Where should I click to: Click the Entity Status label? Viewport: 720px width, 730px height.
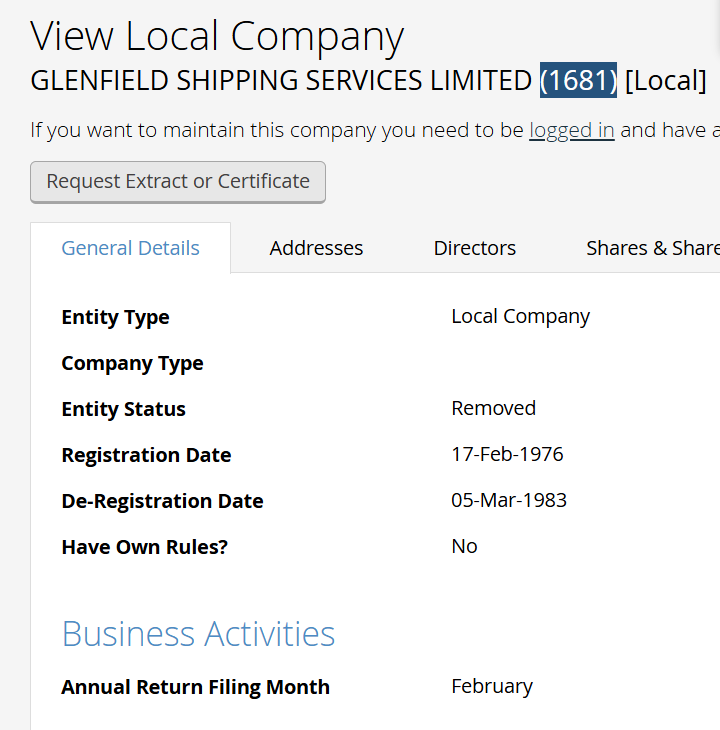123,409
